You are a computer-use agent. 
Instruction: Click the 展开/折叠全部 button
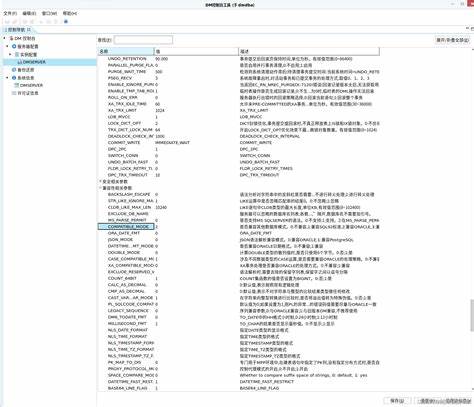point(453,40)
